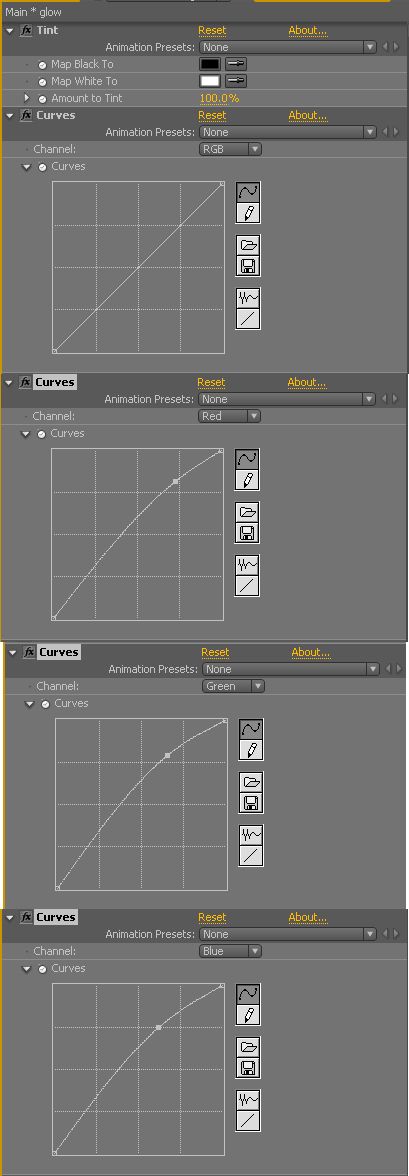This screenshot has width=409, height=1176.
Task: Select the Green channel Curves effect name
Action: pos(59,652)
